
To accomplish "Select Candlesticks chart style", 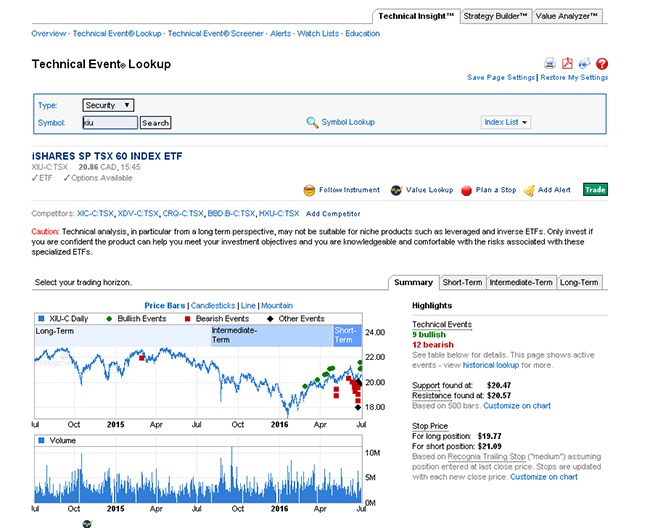I will click(x=213, y=305).
